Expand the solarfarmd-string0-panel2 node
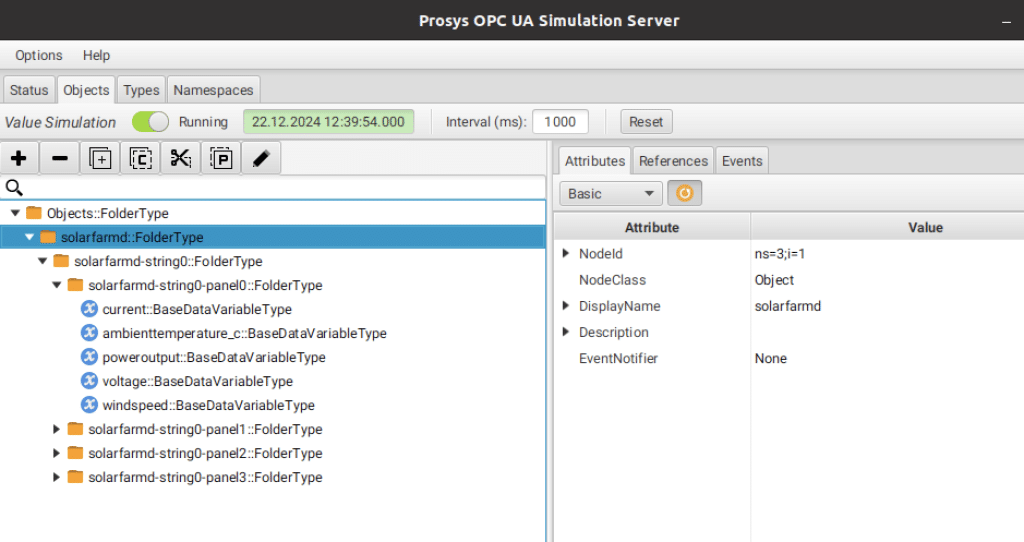 click(57, 453)
